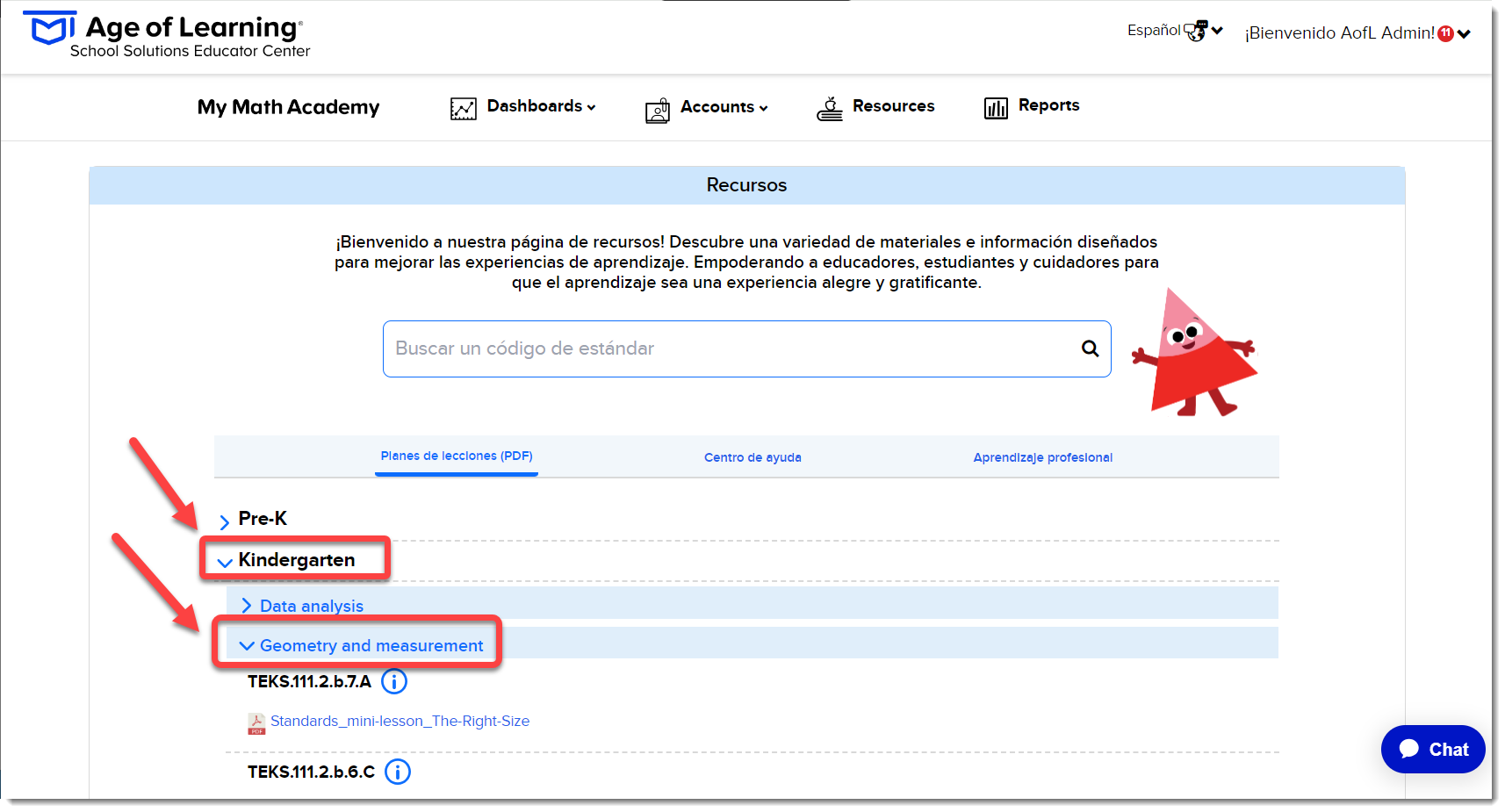Open the Español language dropdown

pyautogui.click(x=1175, y=31)
